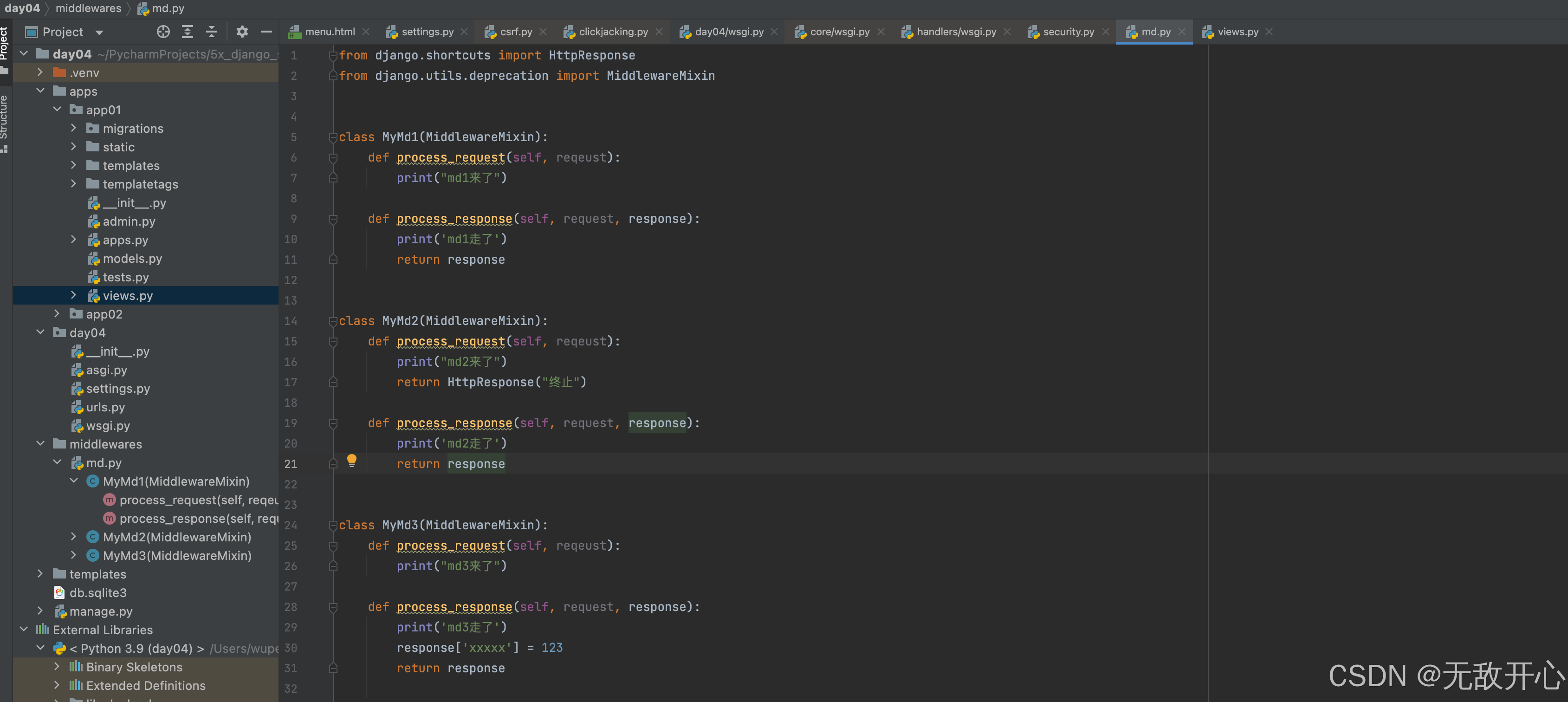Click the Expand All icon in Project toolbar
1568x702 pixels.
pos(188,32)
